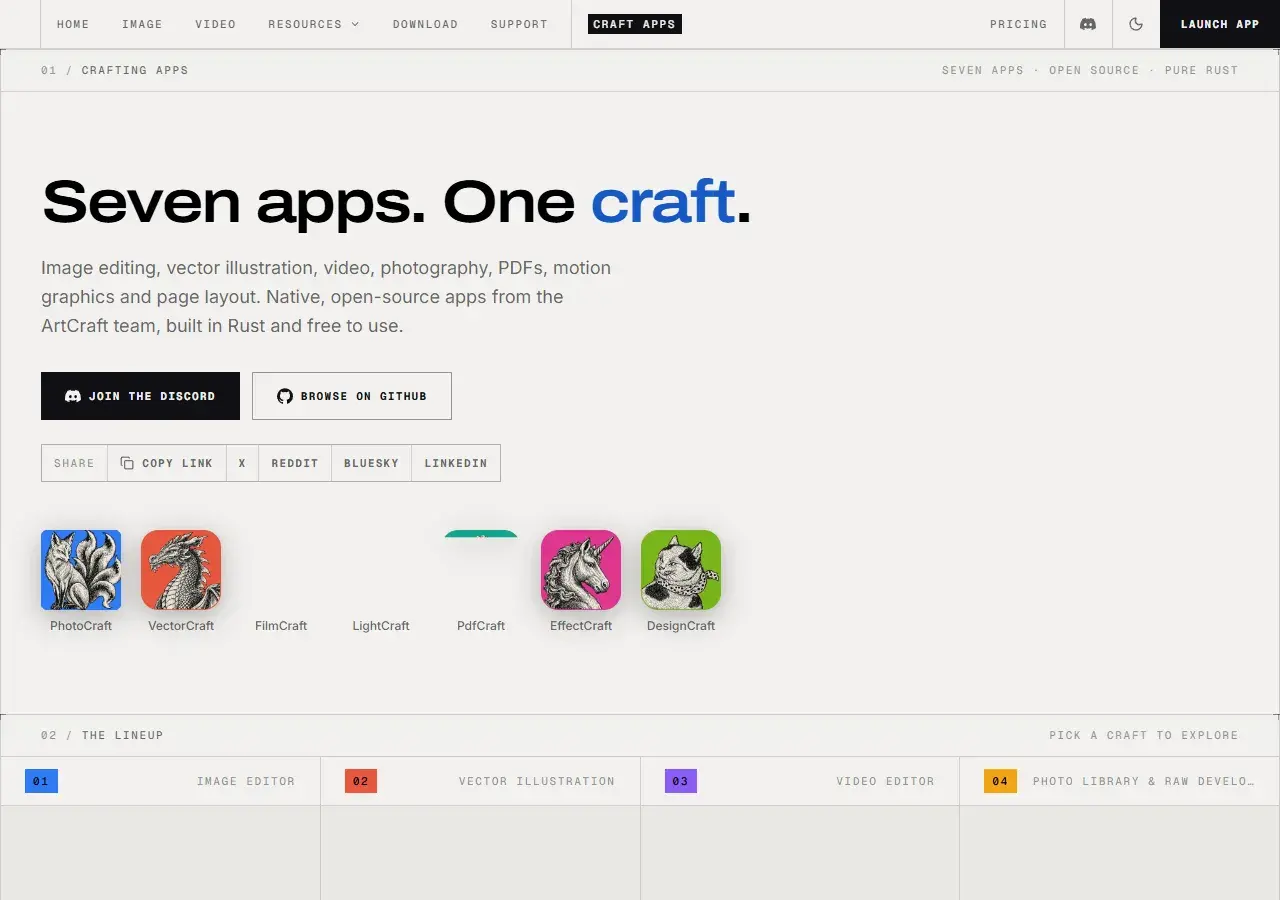Screen dimensions: 1280x900
Task: Open the LightCraft app label
Action: coord(381,626)
